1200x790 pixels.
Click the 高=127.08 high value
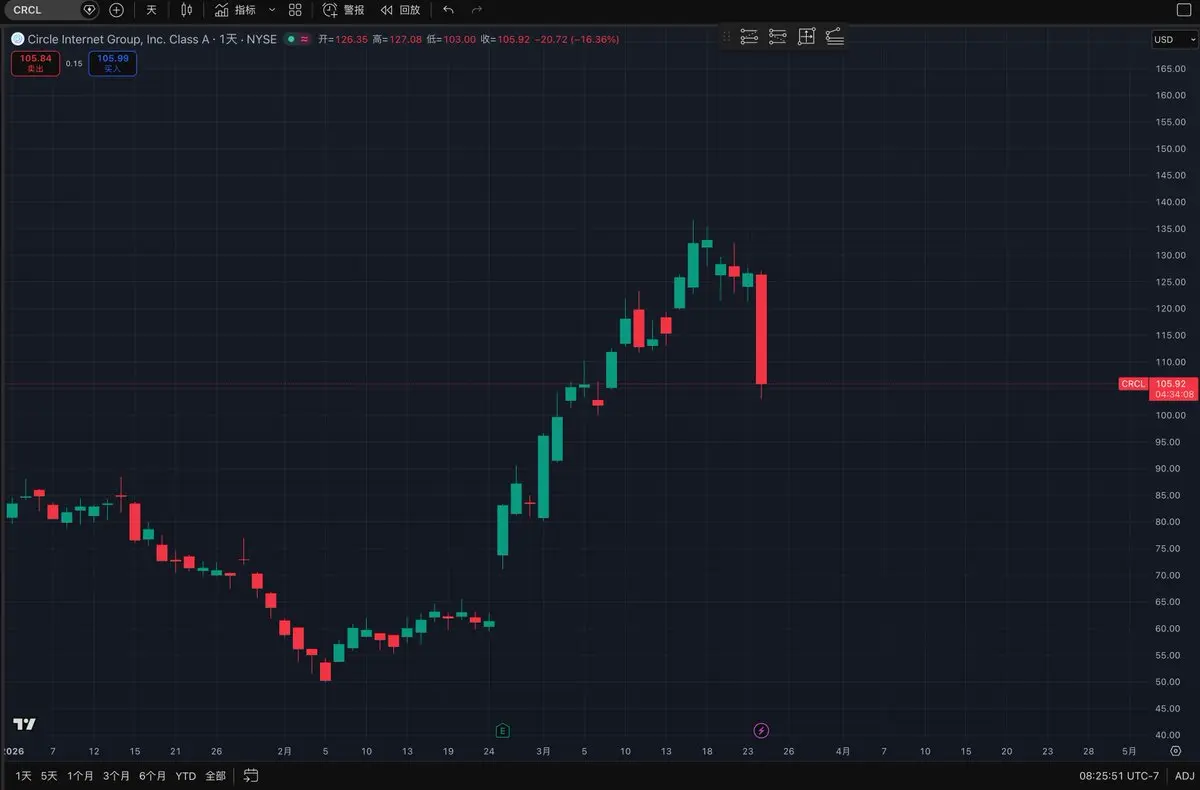(x=398, y=39)
